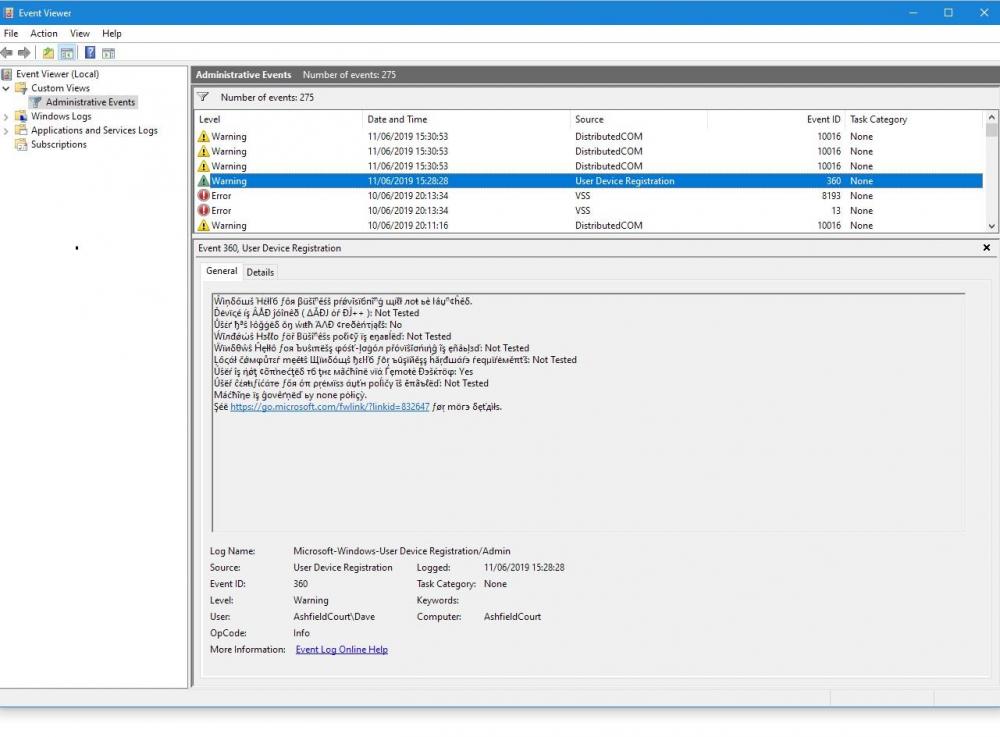Close the event preview pane with X

click(986, 248)
